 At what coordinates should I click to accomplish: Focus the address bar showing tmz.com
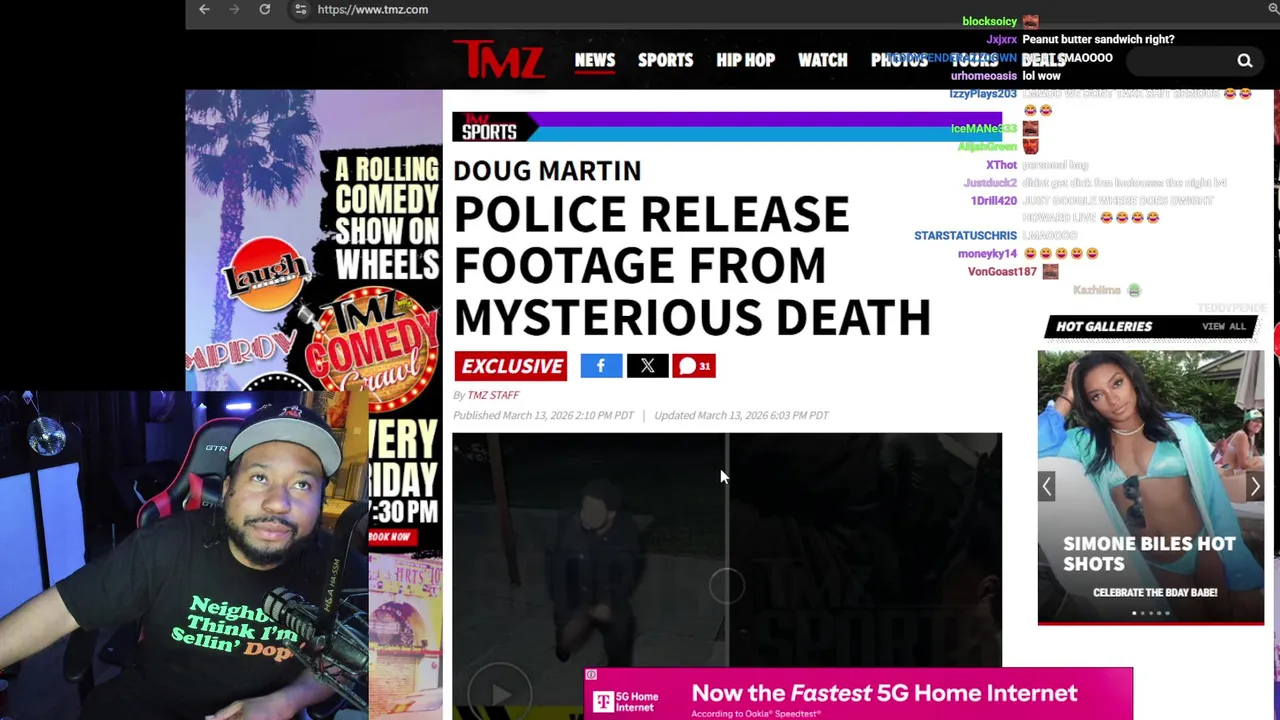coord(372,9)
